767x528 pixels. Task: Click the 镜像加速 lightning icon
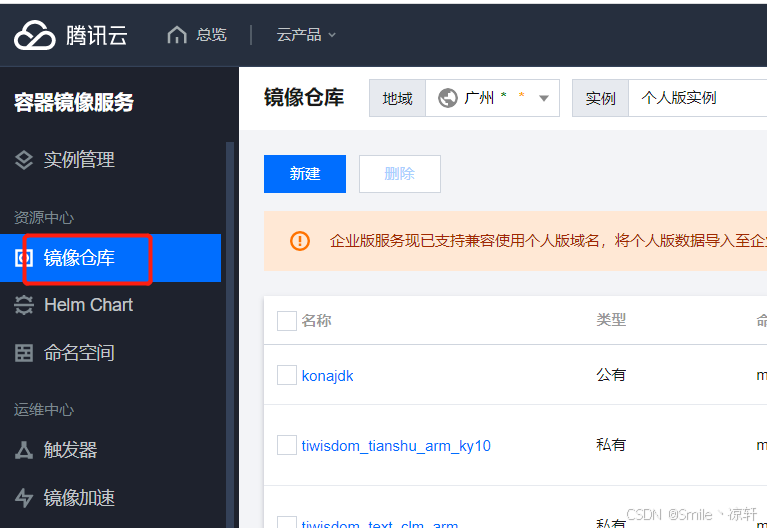click(24, 498)
